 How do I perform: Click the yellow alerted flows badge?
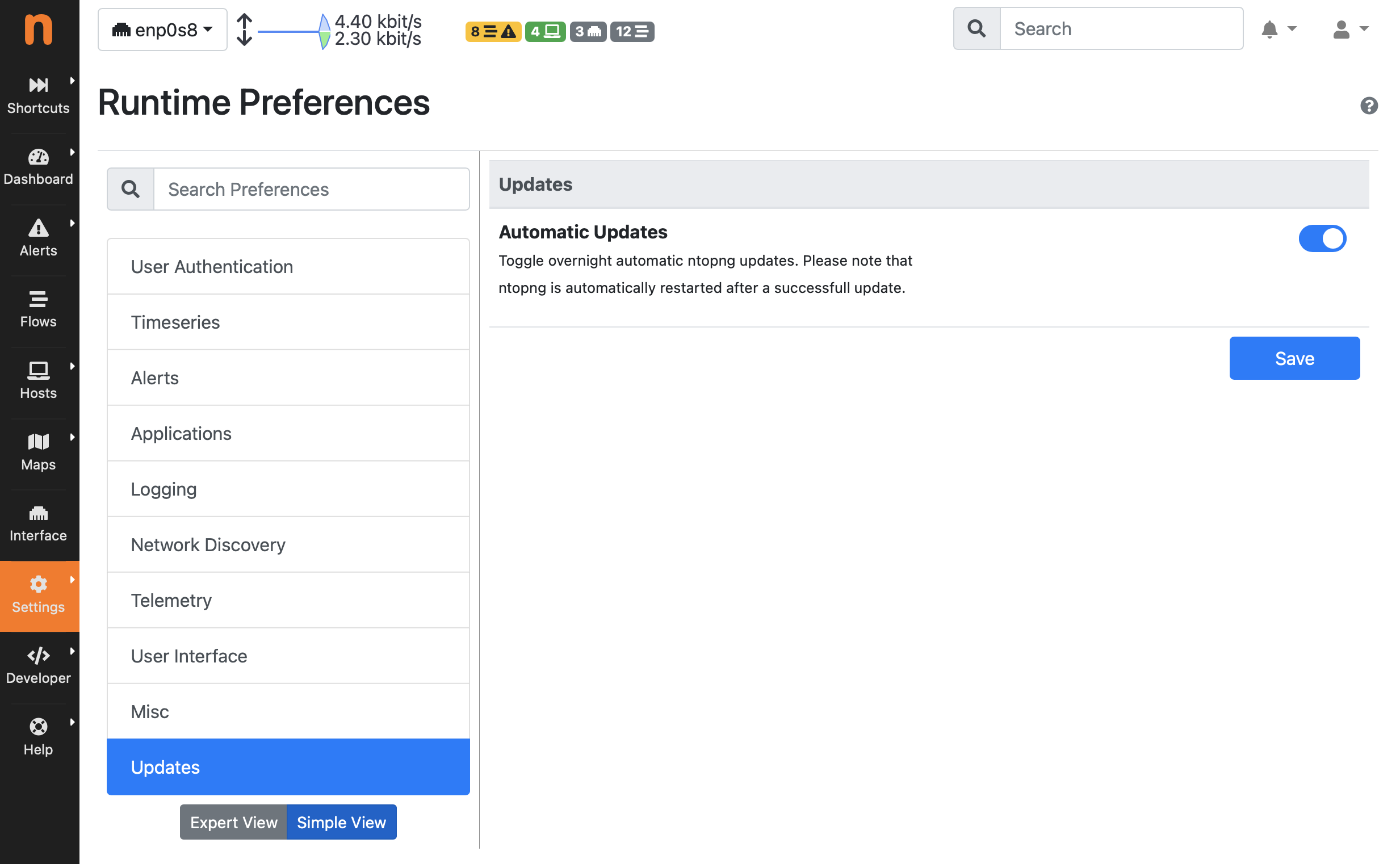493,31
